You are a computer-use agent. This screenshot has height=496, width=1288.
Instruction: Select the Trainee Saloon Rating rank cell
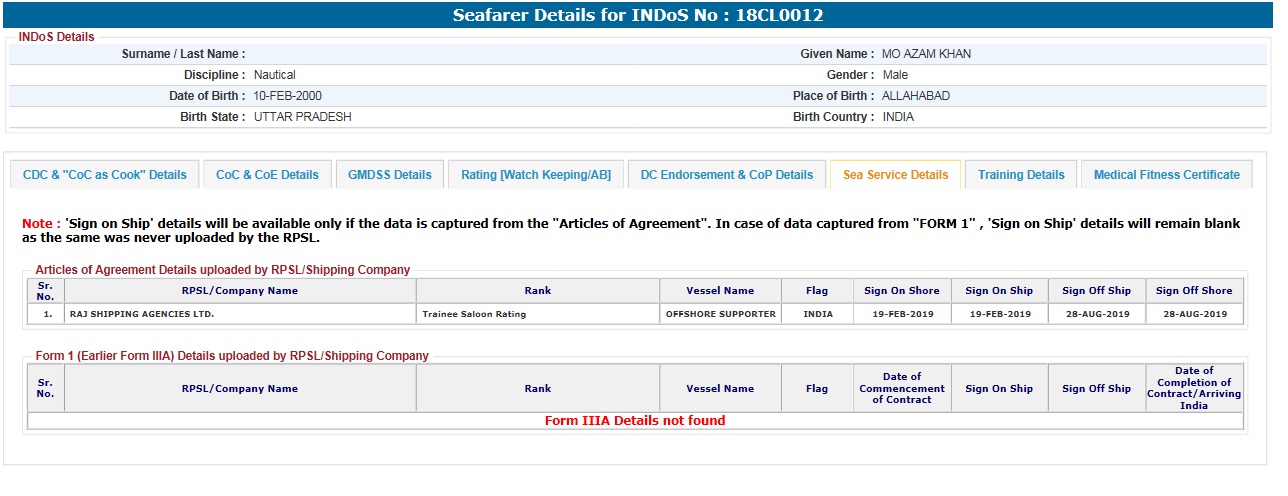pos(474,314)
